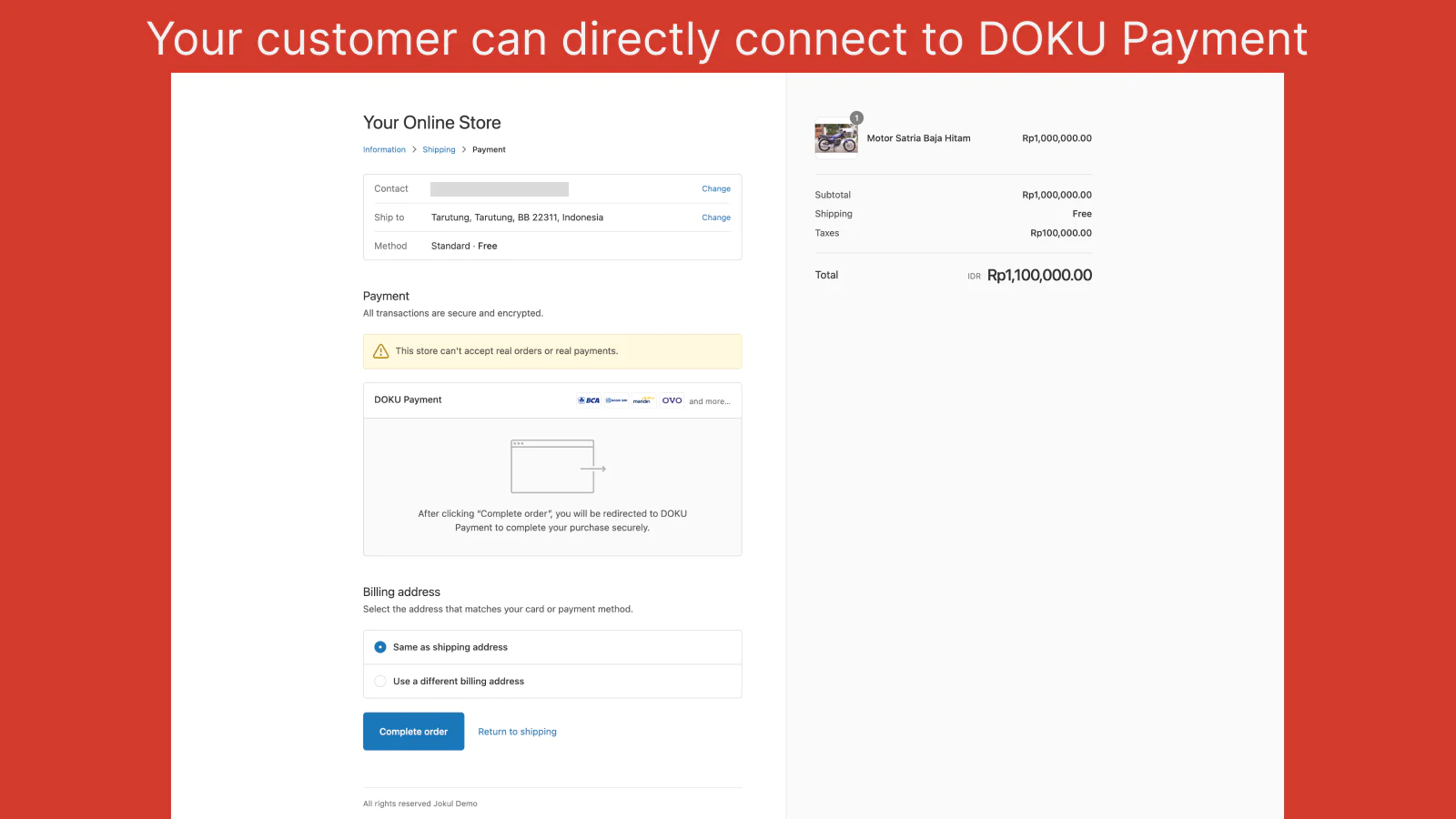Screen dimensions: 1456x819
Task: Click the BCA bank logo
Action: 590,400
